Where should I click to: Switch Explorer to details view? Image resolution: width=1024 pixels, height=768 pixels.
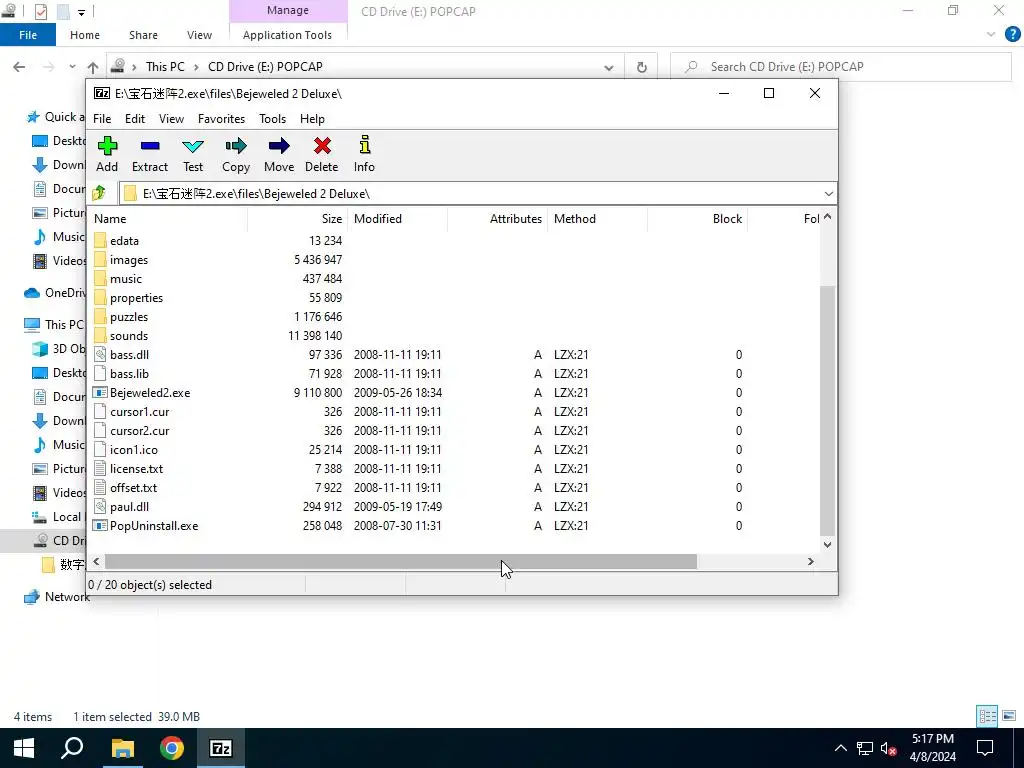987,716
